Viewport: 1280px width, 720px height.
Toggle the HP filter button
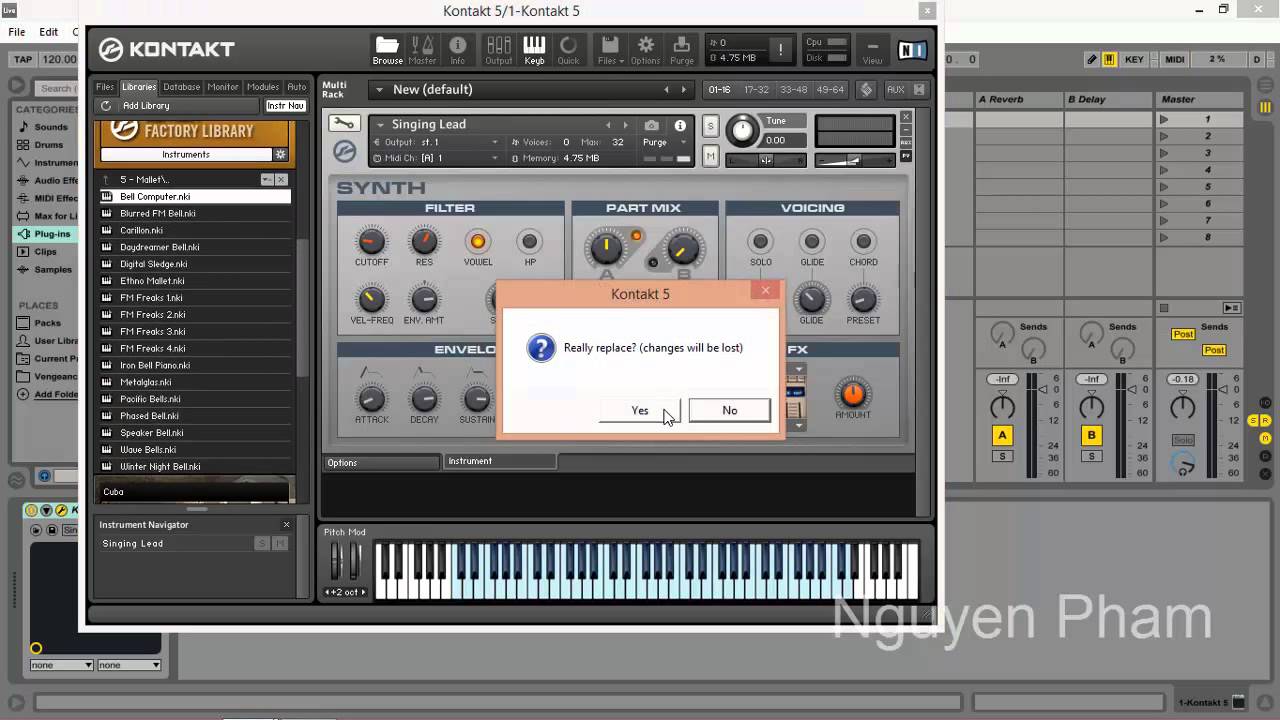click(530, 241)
